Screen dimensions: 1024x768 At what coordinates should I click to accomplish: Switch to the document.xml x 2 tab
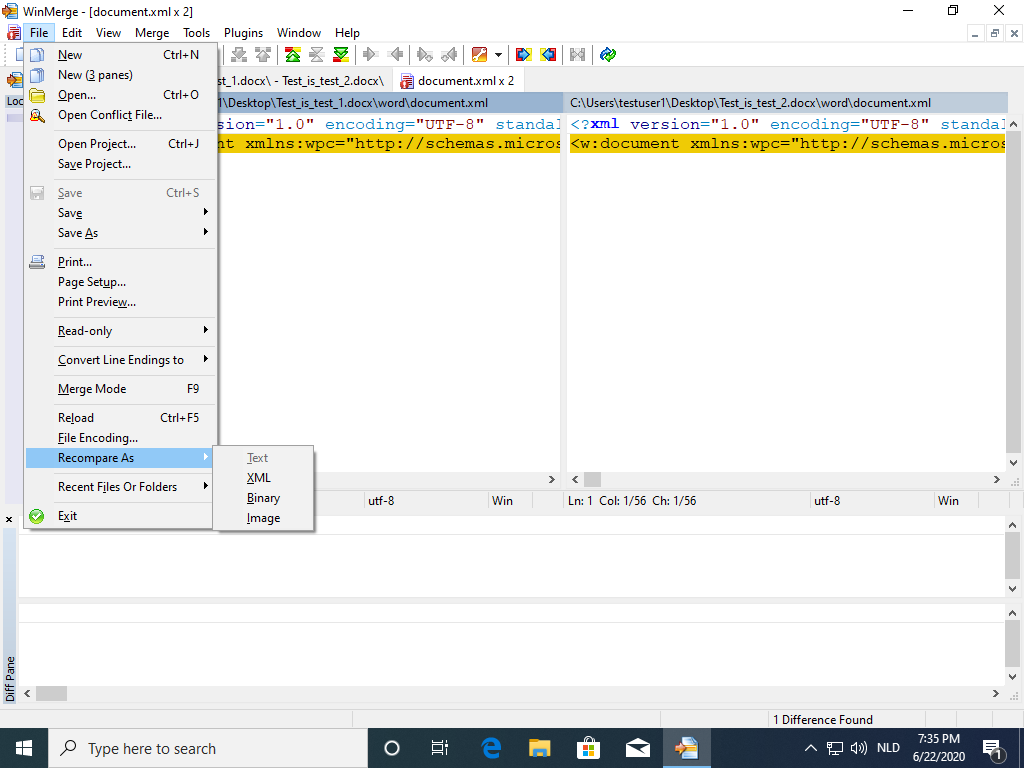458,81
